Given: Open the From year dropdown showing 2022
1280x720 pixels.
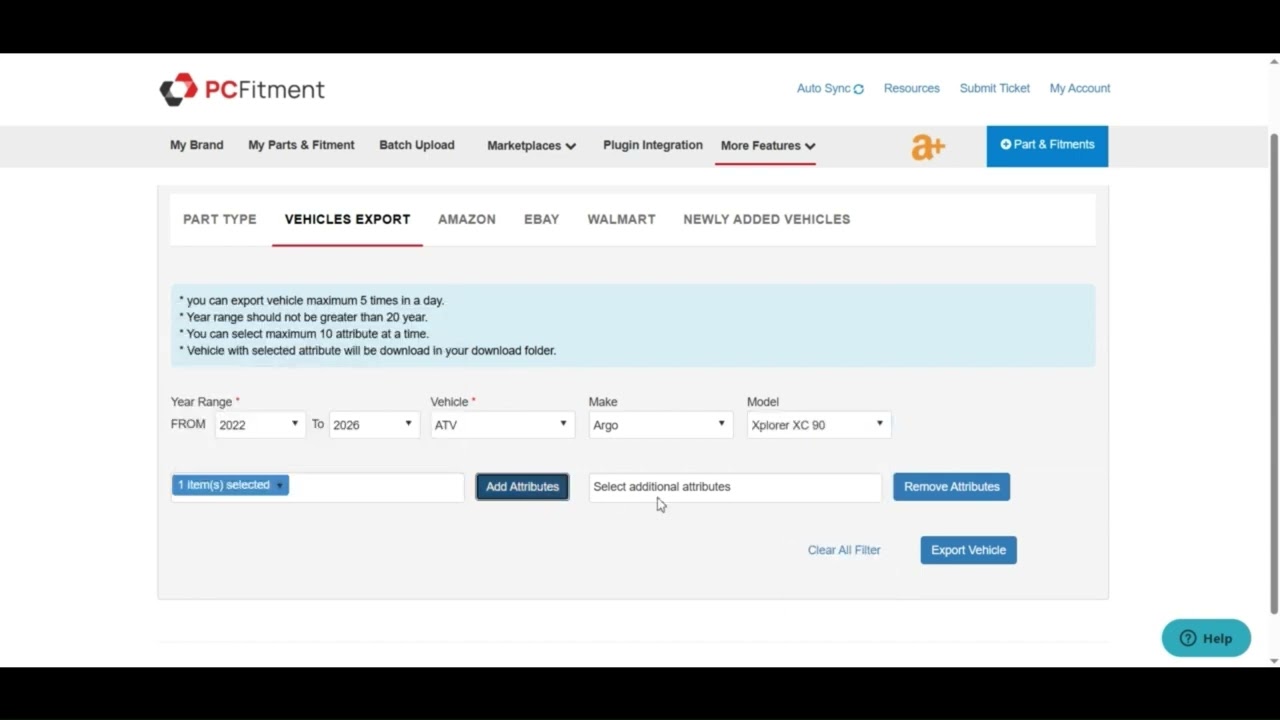Looking at the screenshot, I should 260,425.
